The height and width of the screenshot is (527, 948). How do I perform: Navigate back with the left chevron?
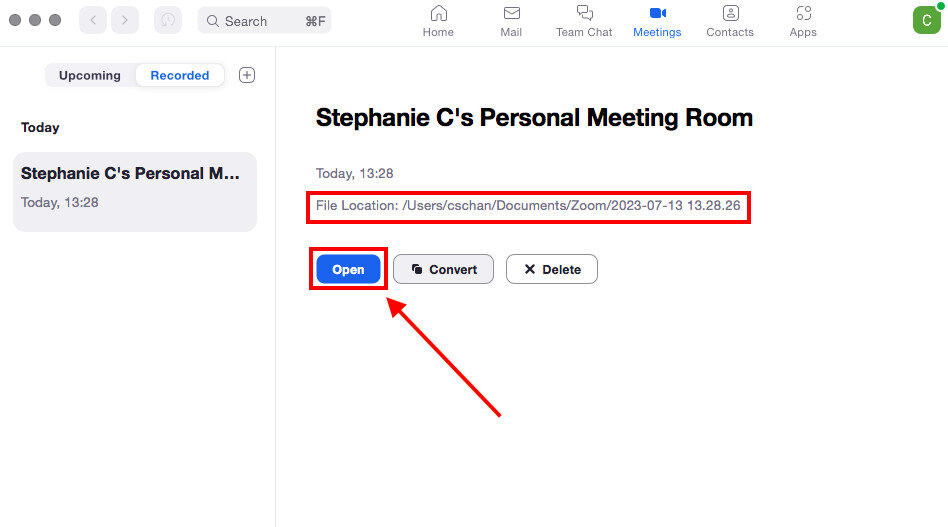point(93,20)
